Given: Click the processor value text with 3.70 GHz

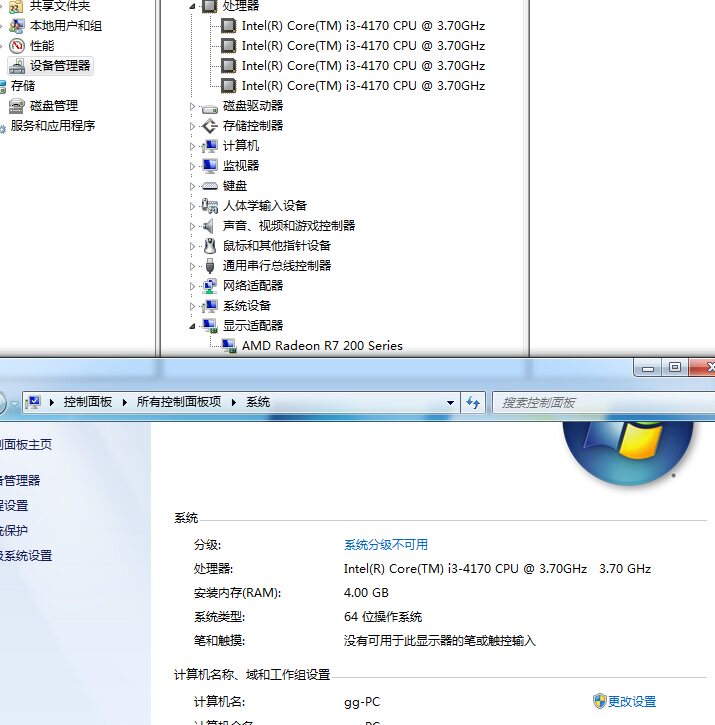Looking at the screenshot, I should (497, 569).
